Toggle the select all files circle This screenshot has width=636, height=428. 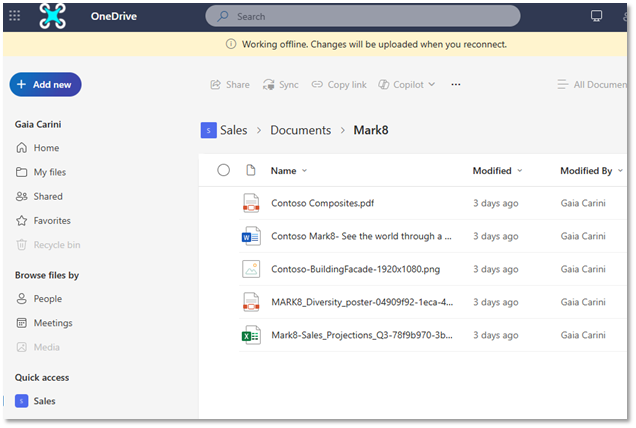[x=223, y=170]
